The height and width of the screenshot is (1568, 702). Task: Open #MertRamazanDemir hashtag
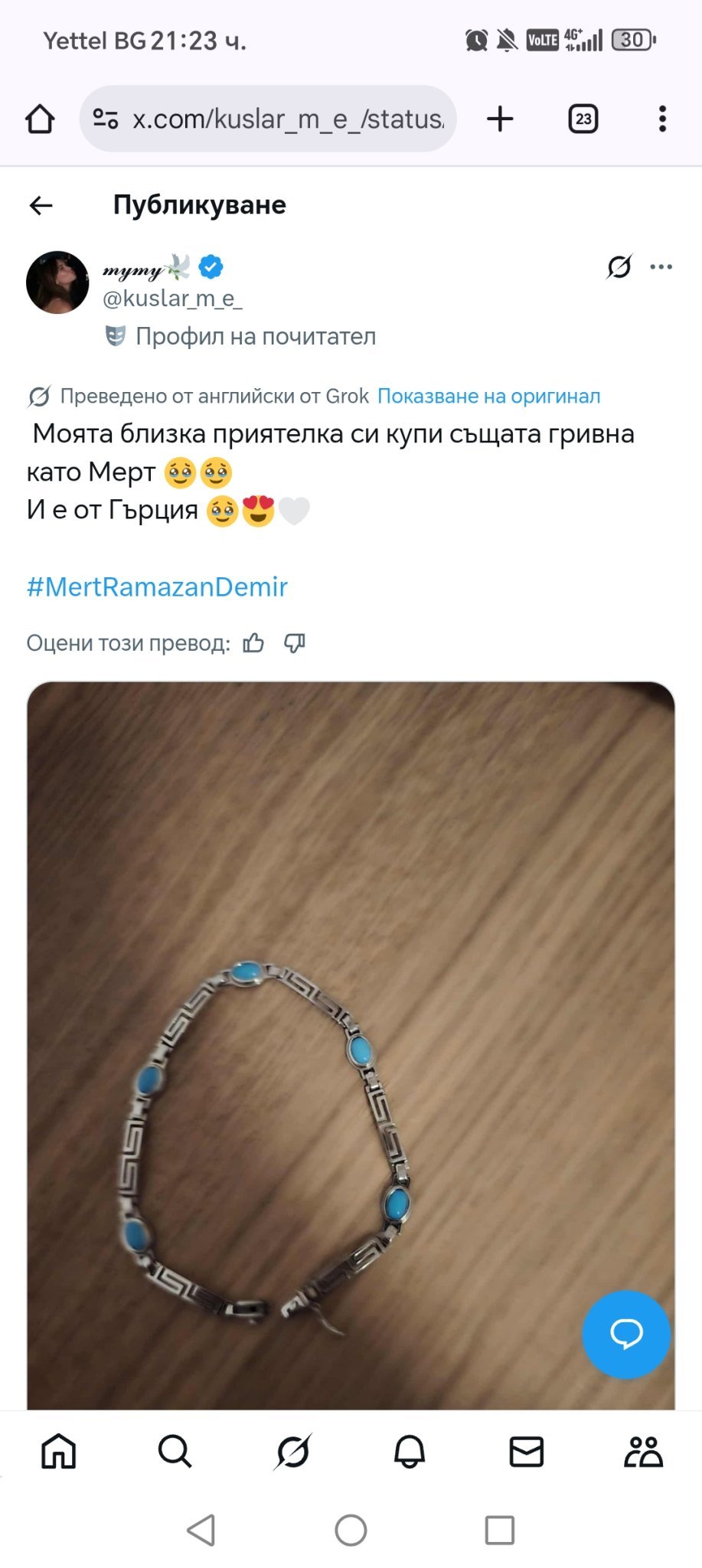pos(157,586)
